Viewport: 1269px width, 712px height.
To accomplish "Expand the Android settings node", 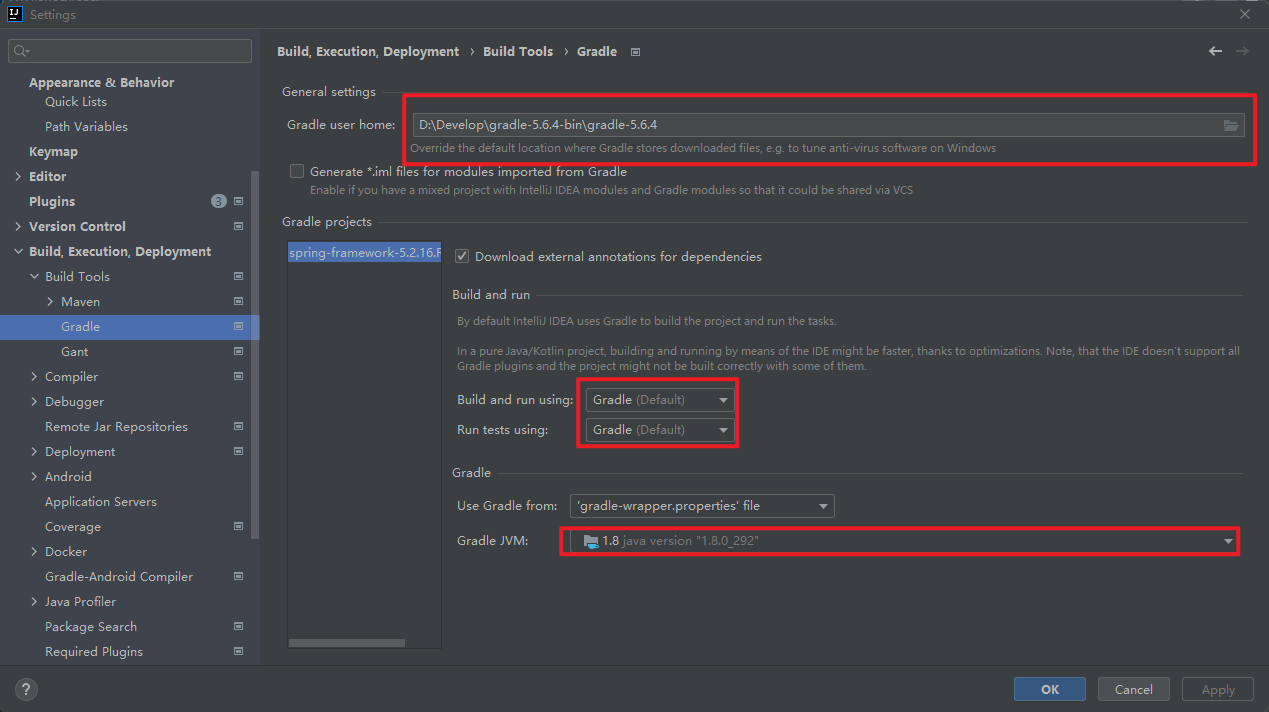I will tap(34, 476).
